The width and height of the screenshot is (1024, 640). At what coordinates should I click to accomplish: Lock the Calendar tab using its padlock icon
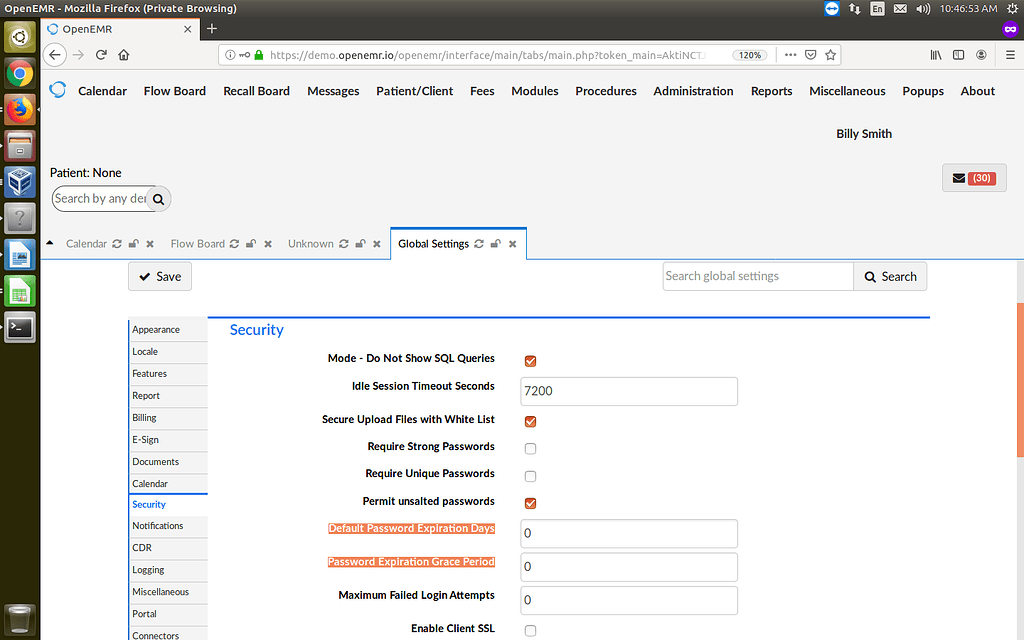(x=133, y=243)
